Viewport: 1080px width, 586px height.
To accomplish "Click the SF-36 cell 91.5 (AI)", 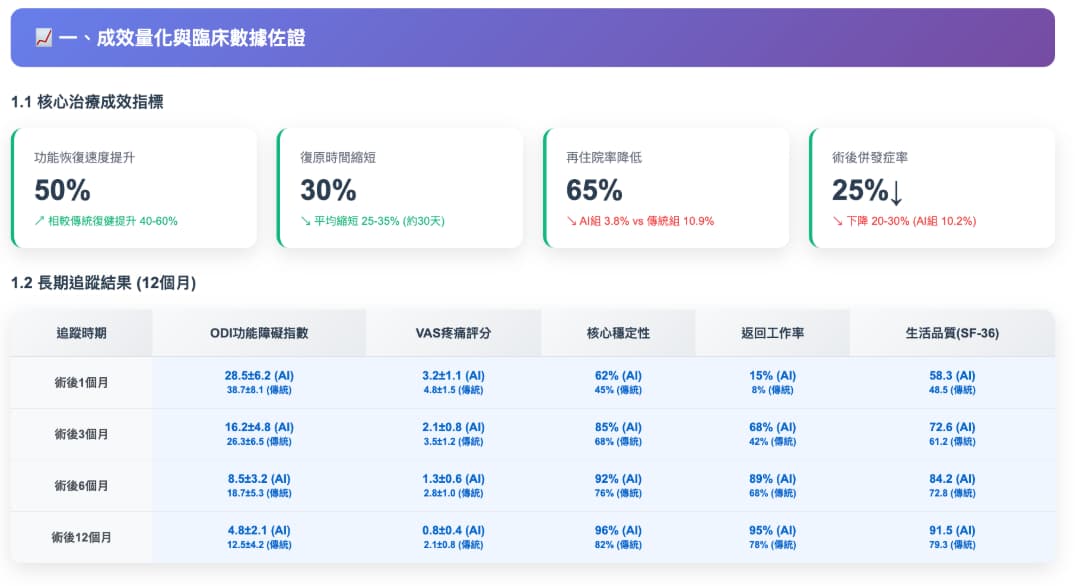I will [x=952, y=531].
